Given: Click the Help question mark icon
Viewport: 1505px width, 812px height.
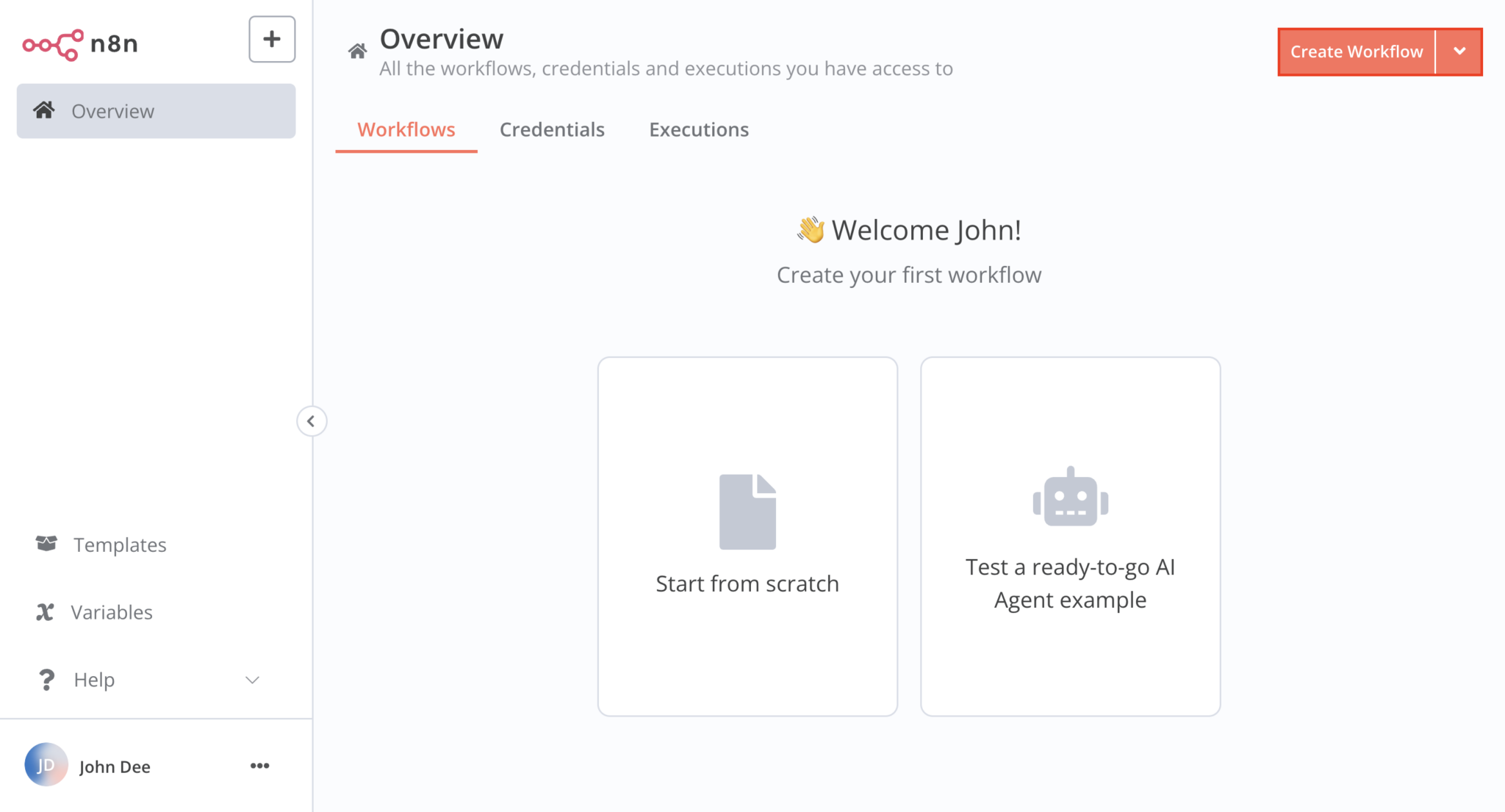Looking at the screenshot, I should tap(46, 679).
